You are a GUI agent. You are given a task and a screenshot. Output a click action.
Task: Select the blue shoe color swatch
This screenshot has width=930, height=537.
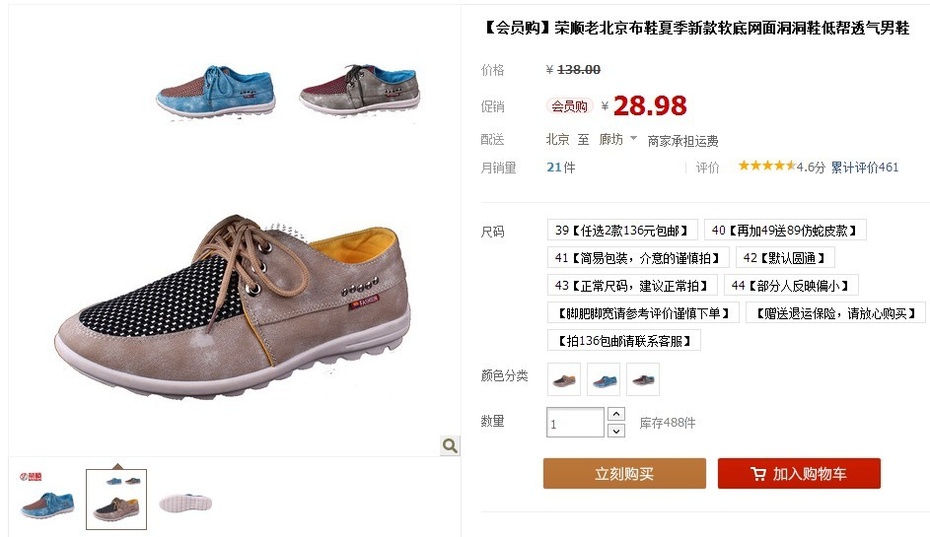click(603, 379)
